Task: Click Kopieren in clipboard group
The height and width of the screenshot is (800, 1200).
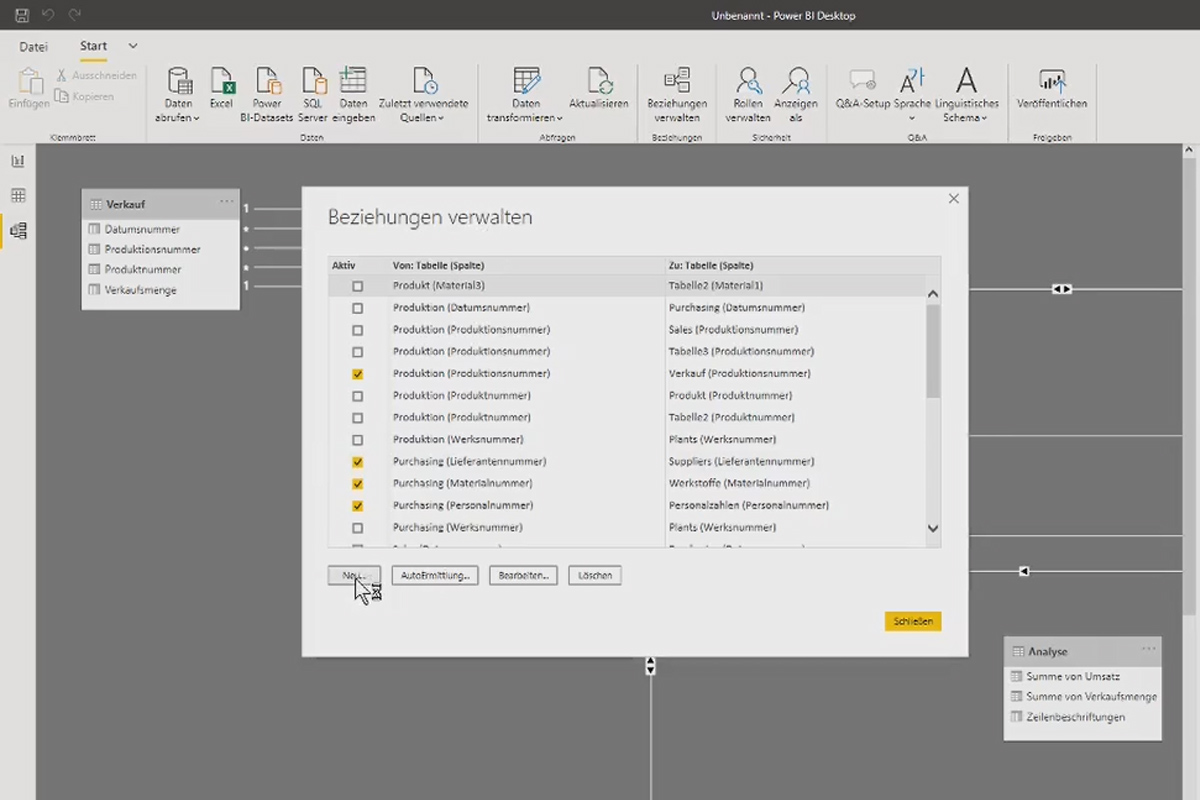Action: (85, 96)
